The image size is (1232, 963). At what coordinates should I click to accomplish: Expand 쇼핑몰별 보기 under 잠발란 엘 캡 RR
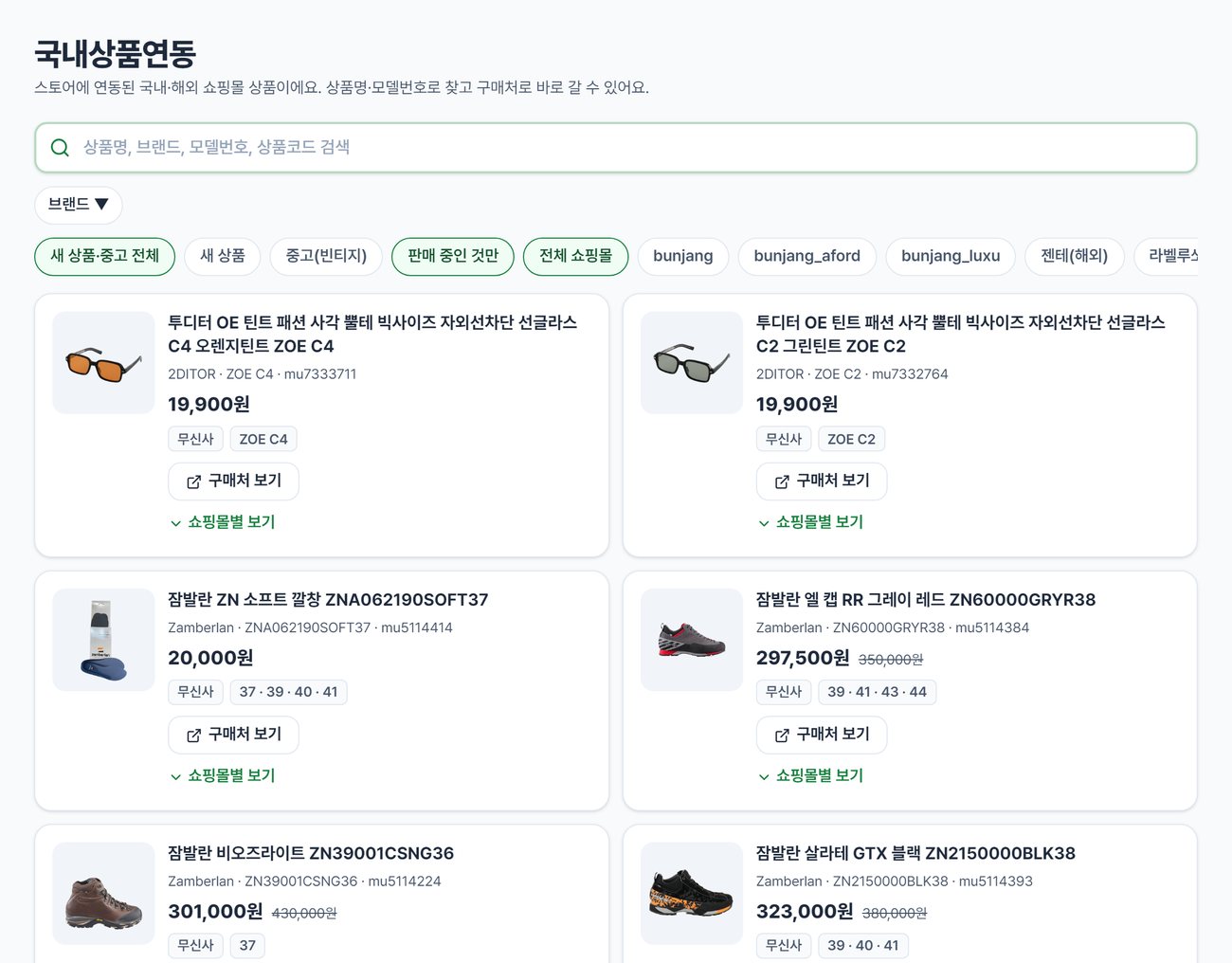(x=811, y=775)
